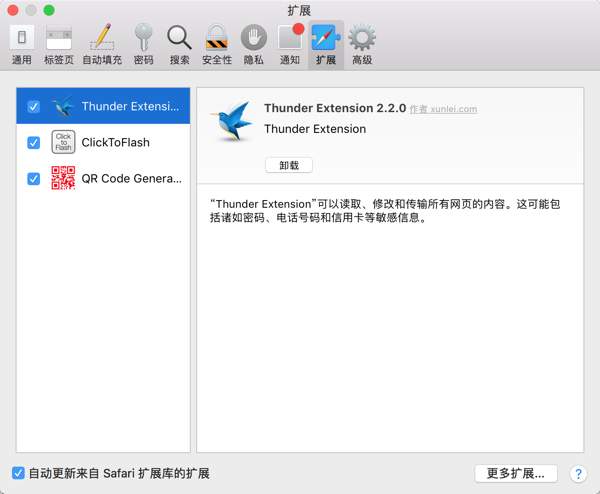Uncheck the ClickToFlash extension

click(x=34, y=143)
